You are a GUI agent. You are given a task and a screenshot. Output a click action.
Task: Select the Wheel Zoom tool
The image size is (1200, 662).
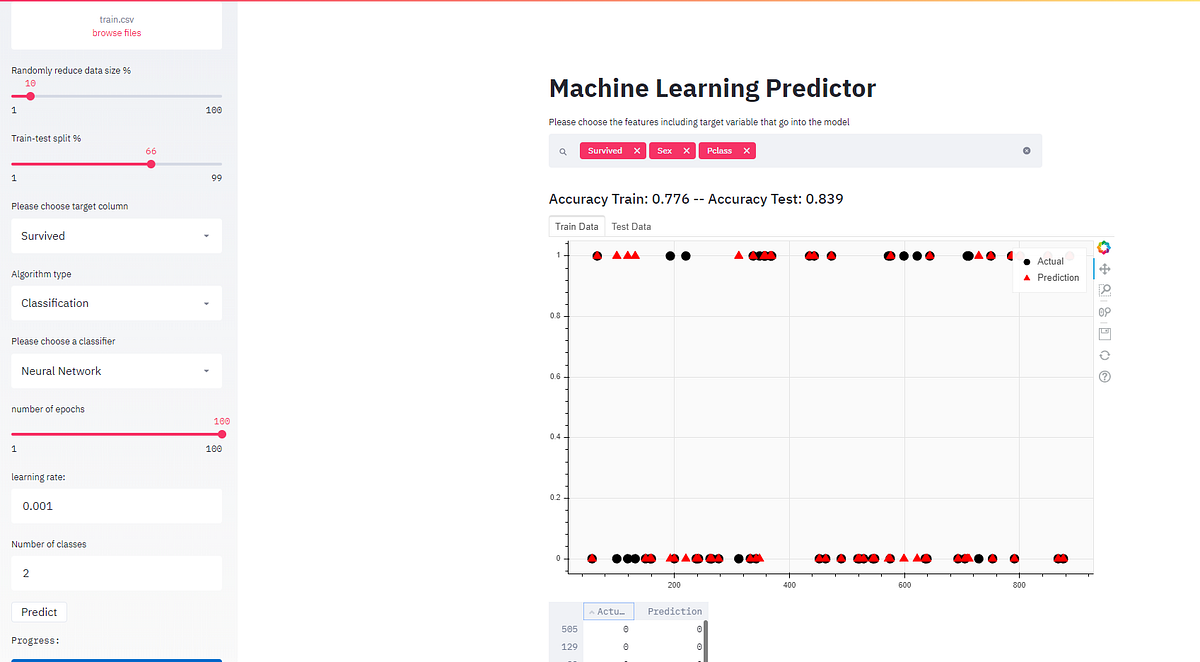(x=1104, y=311)
